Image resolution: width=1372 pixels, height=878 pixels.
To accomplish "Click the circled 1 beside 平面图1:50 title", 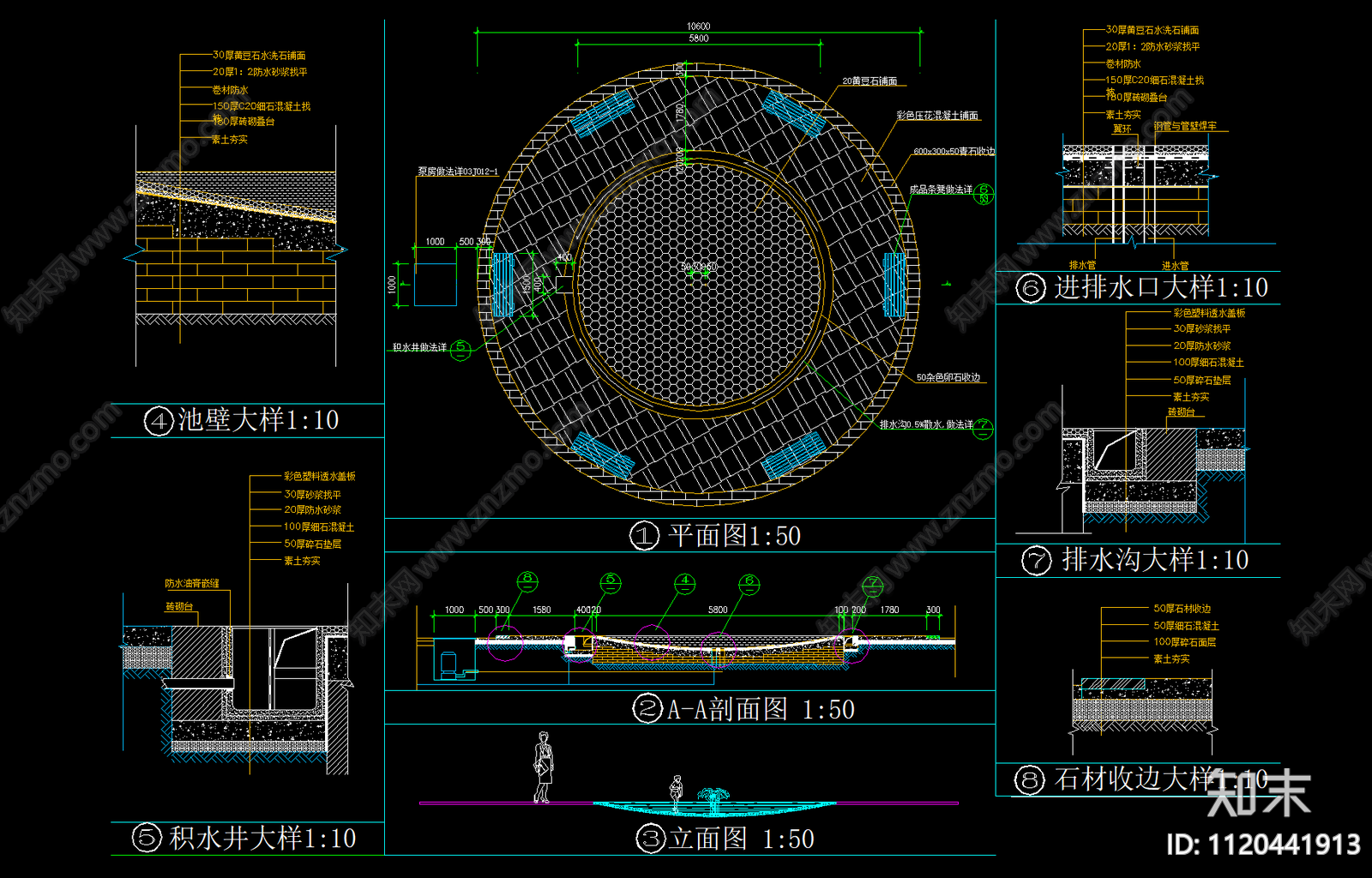I will (x=644, y=536).
